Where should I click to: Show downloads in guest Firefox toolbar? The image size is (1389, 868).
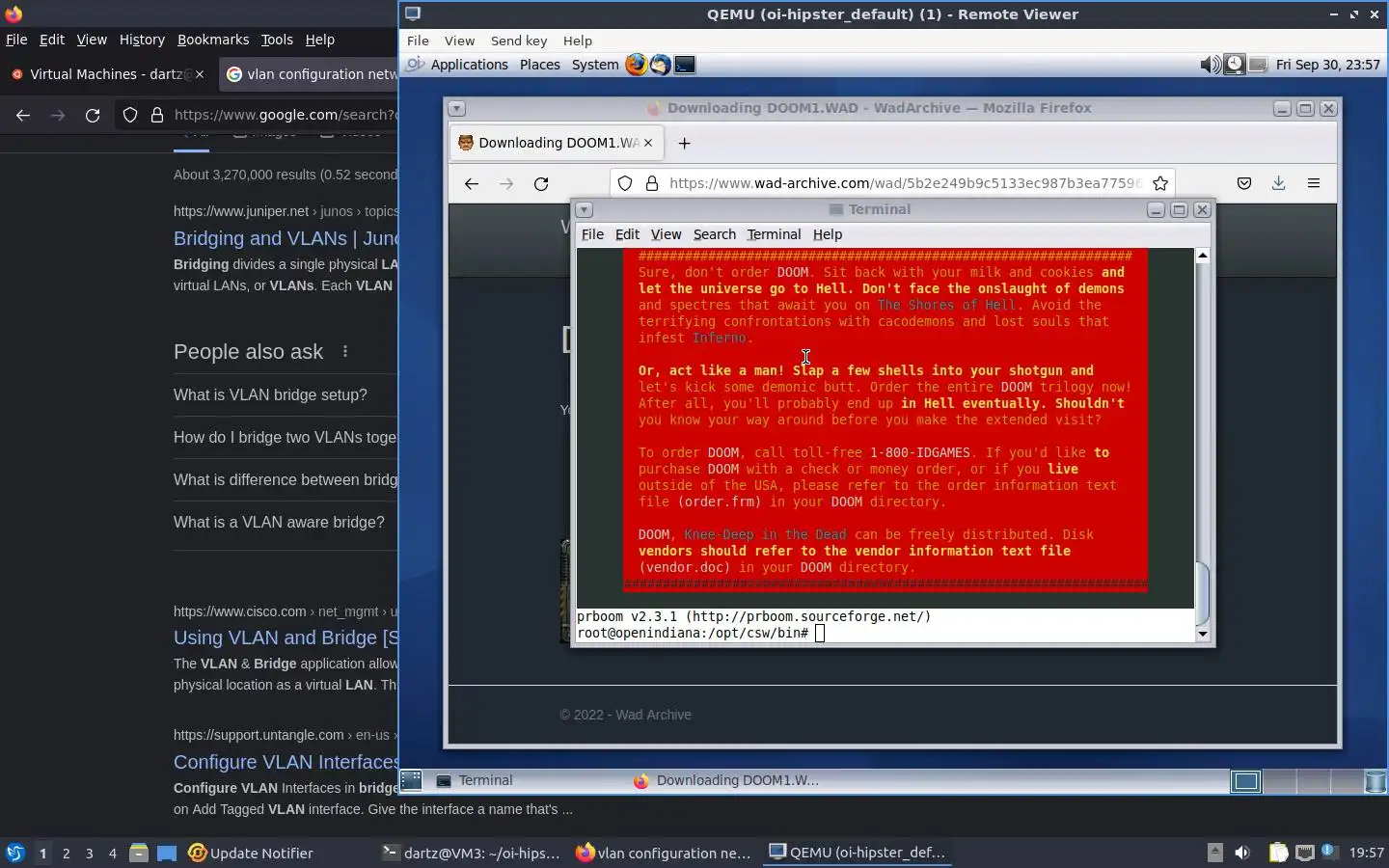coord(1279,183)
